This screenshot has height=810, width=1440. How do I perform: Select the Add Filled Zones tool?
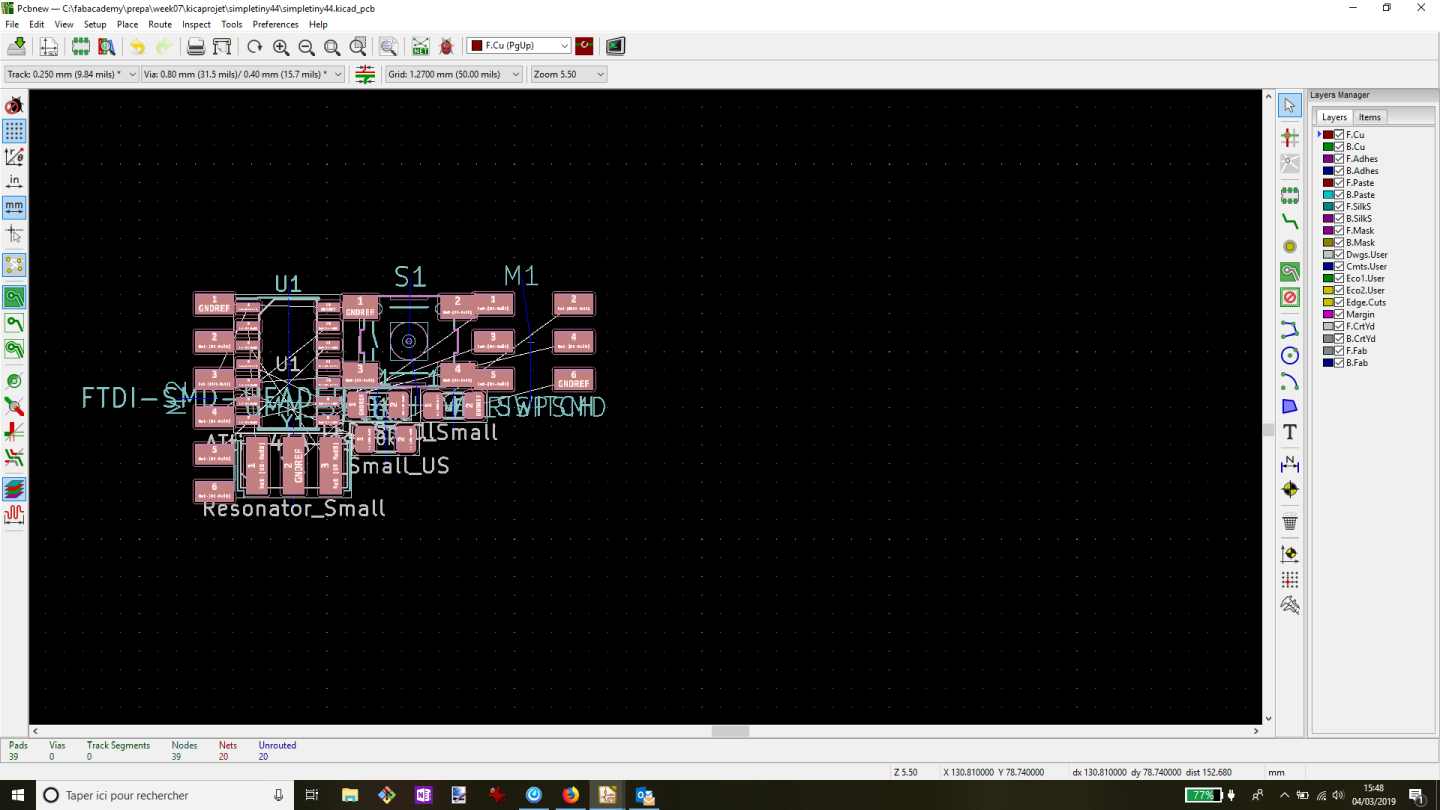(x=1290, y=272)
